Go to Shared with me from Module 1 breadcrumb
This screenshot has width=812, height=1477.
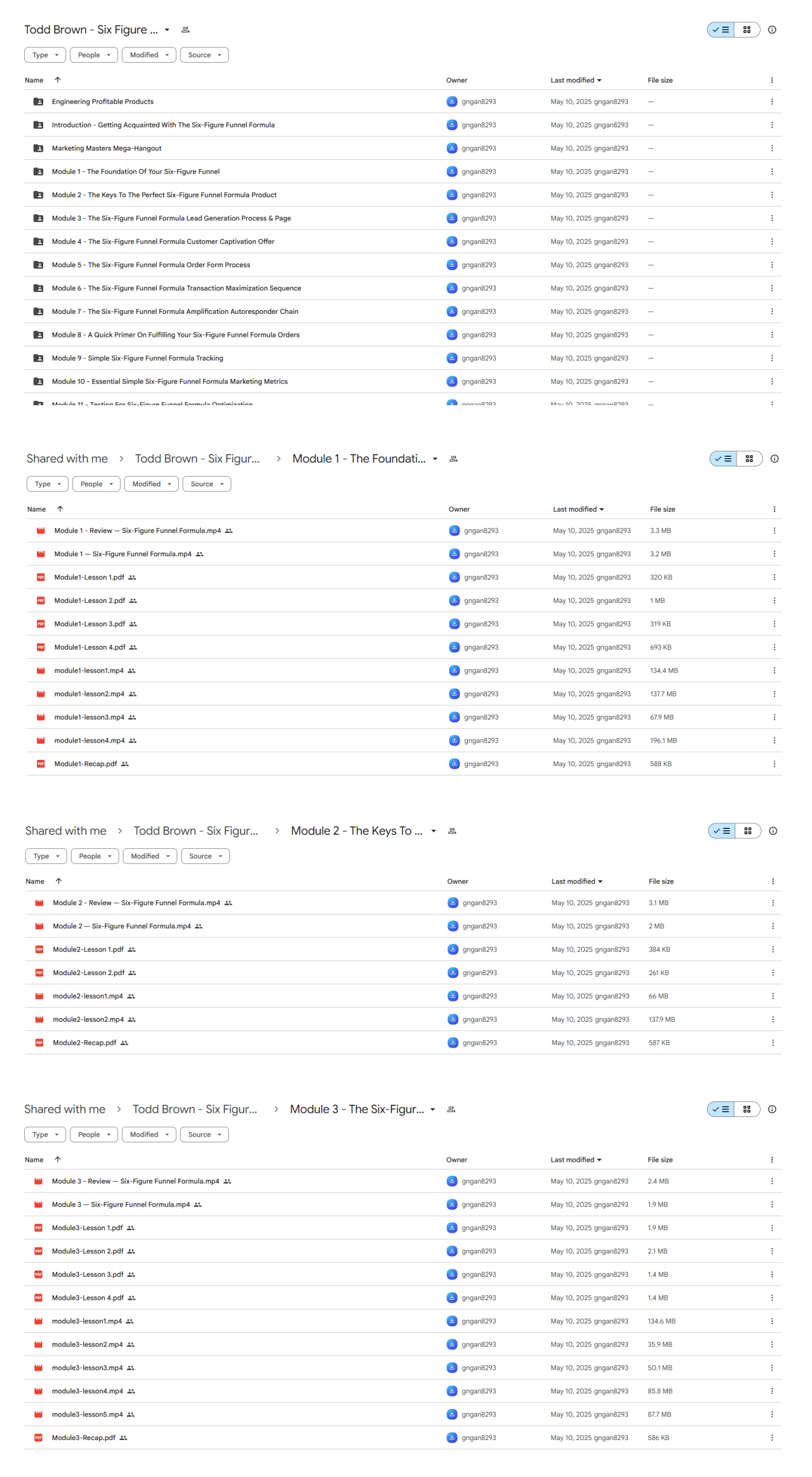(x=67, y=459)
